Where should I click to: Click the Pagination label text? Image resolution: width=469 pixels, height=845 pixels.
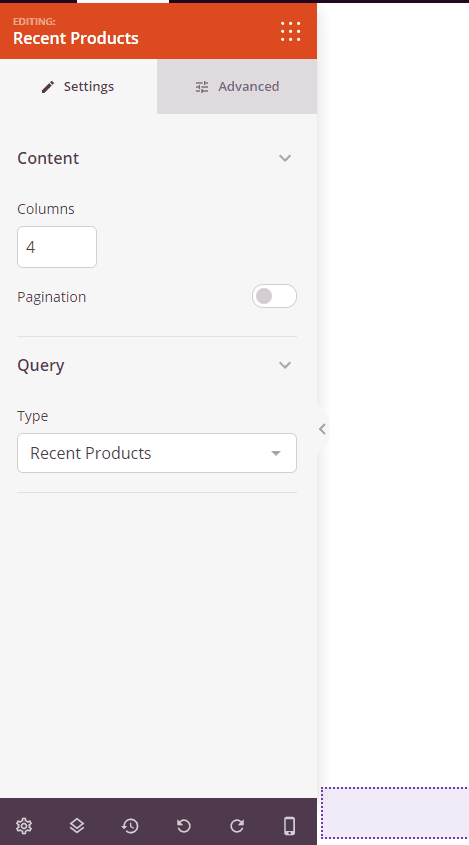point(52,297)
